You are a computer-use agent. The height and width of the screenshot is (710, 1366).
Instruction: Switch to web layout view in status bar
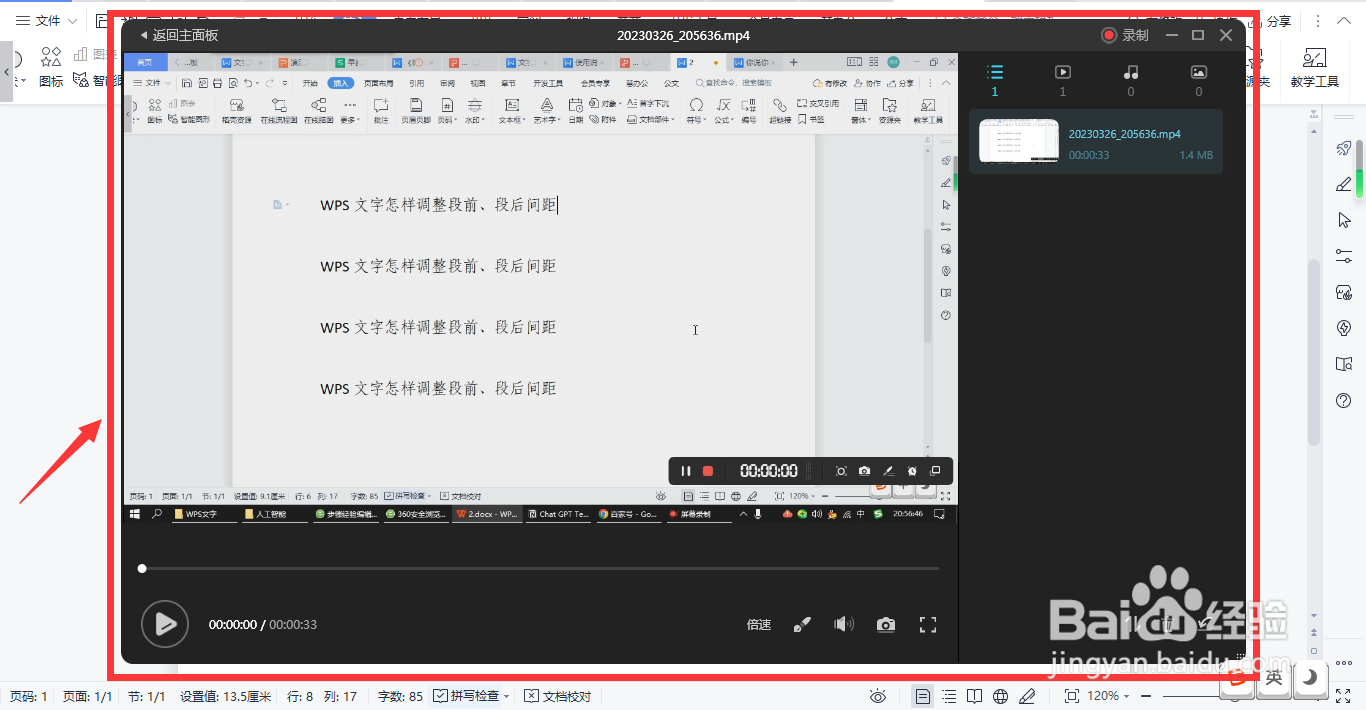(1001, 696)
